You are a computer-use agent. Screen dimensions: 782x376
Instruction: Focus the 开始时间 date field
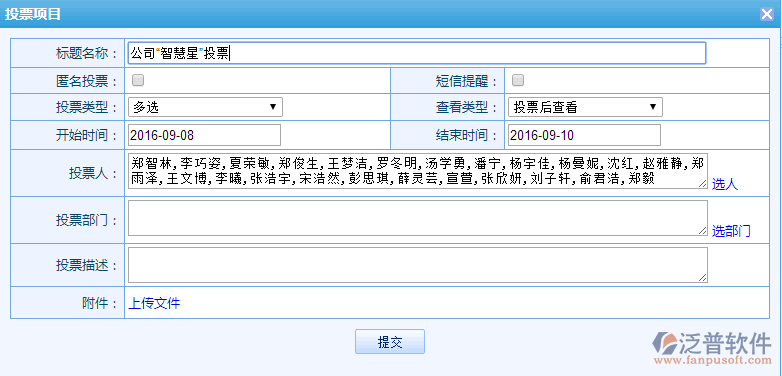204,135
